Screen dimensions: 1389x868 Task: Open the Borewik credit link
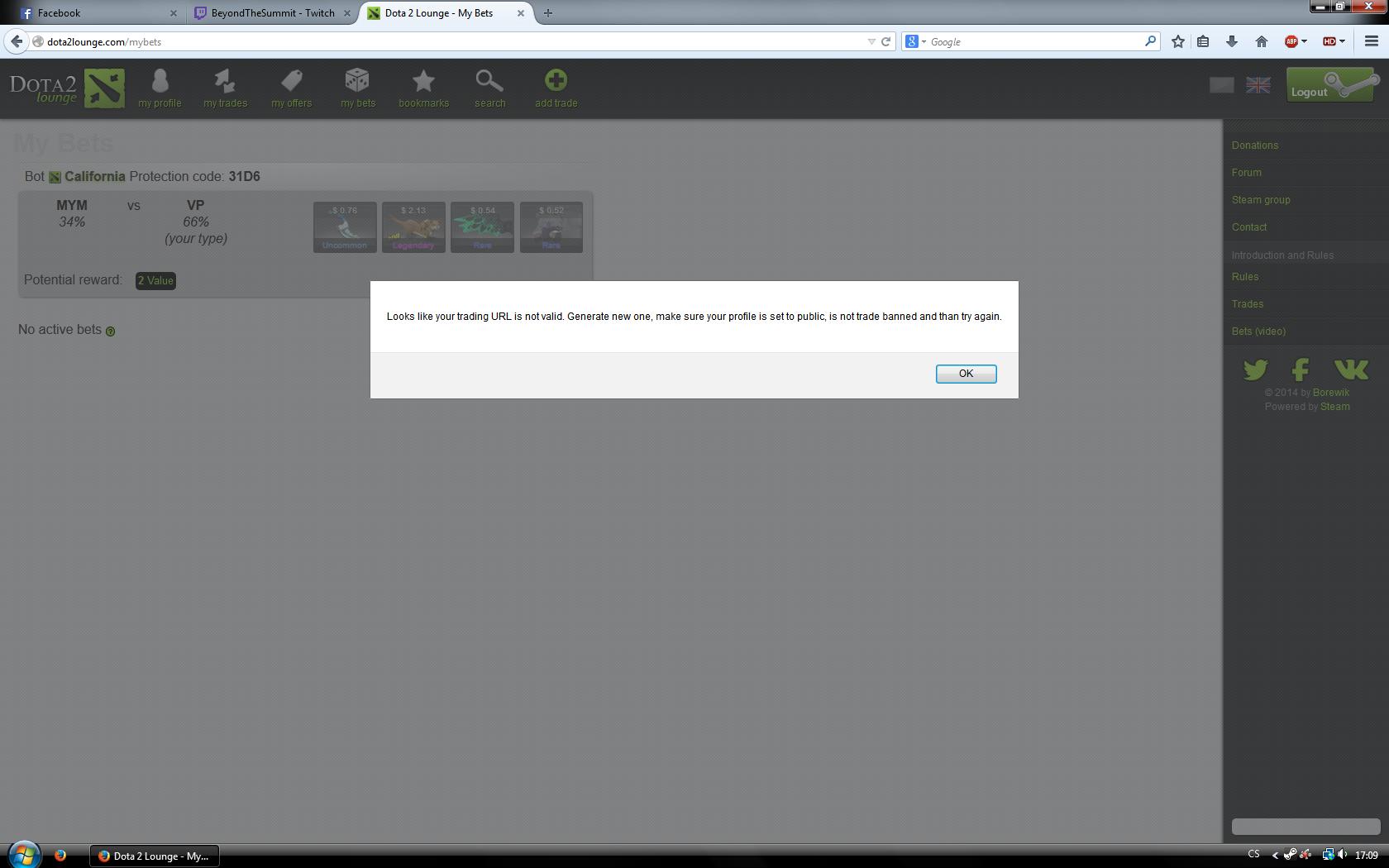[1331, 393]
